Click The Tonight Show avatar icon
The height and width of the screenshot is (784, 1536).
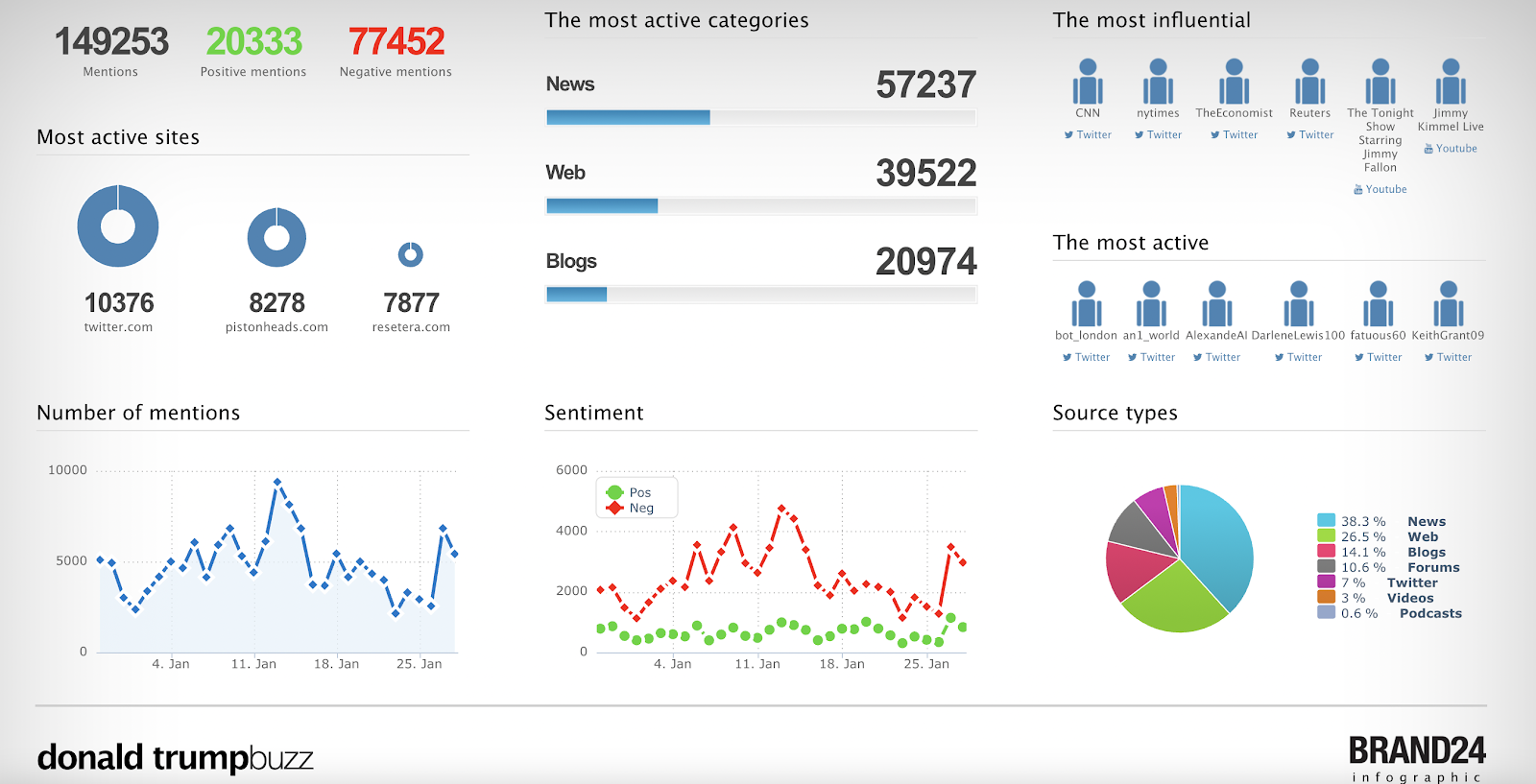pos(1380,82)
